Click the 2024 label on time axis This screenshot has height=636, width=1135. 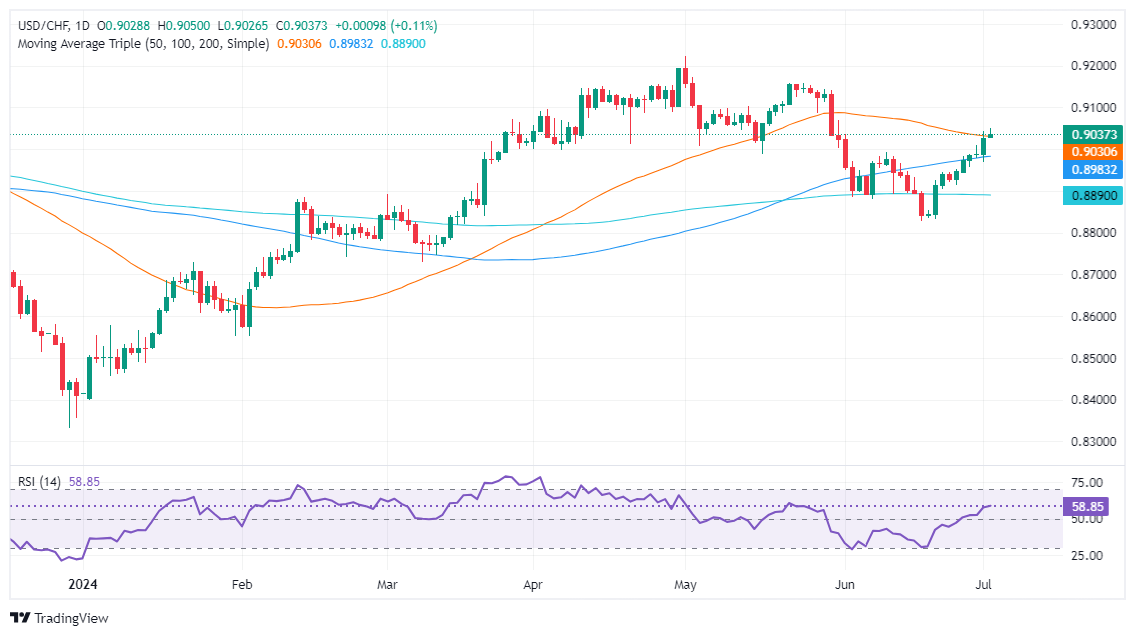(83, 585)
